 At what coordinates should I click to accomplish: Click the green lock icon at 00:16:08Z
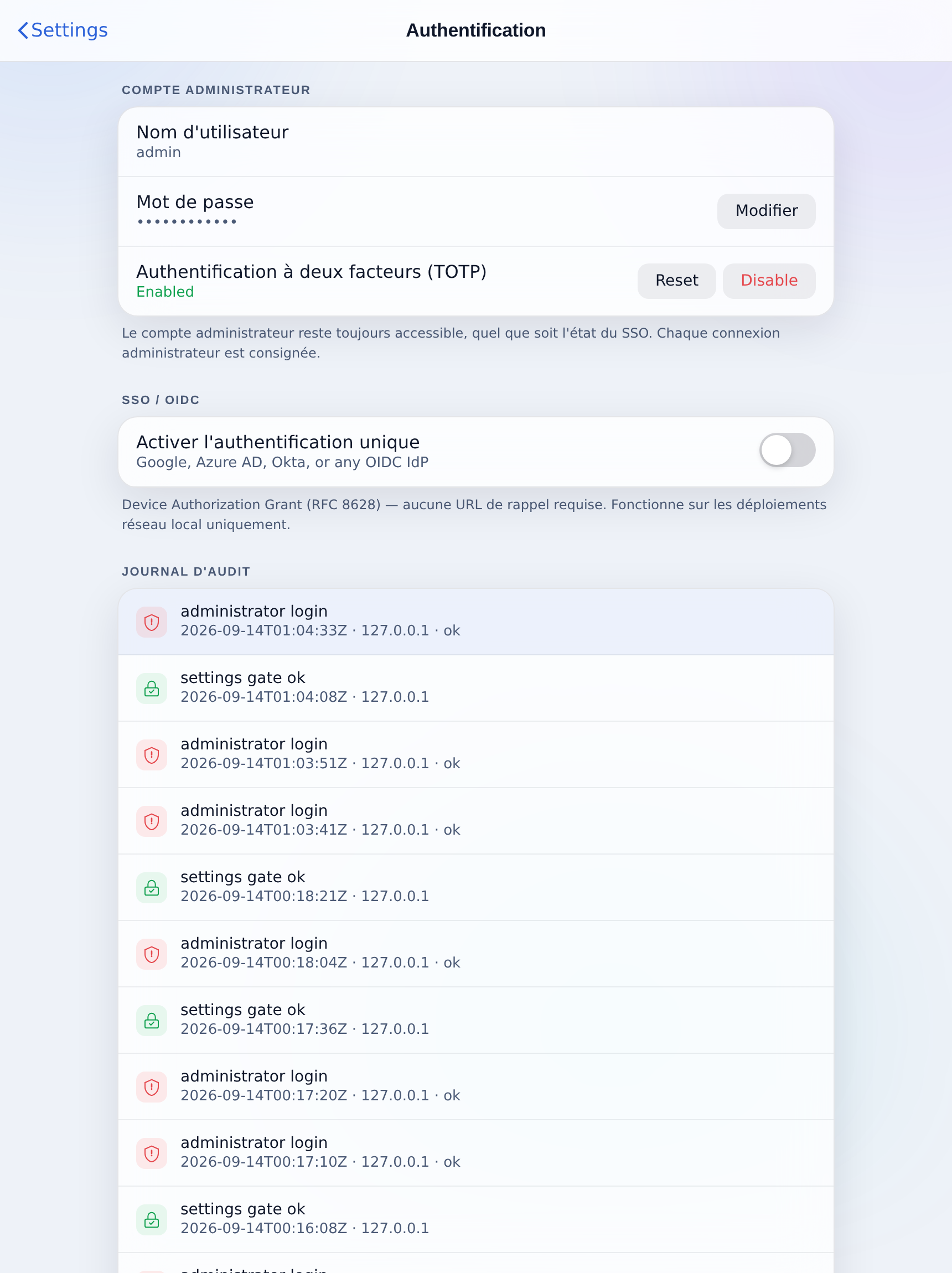click(x=151, y=1220)
